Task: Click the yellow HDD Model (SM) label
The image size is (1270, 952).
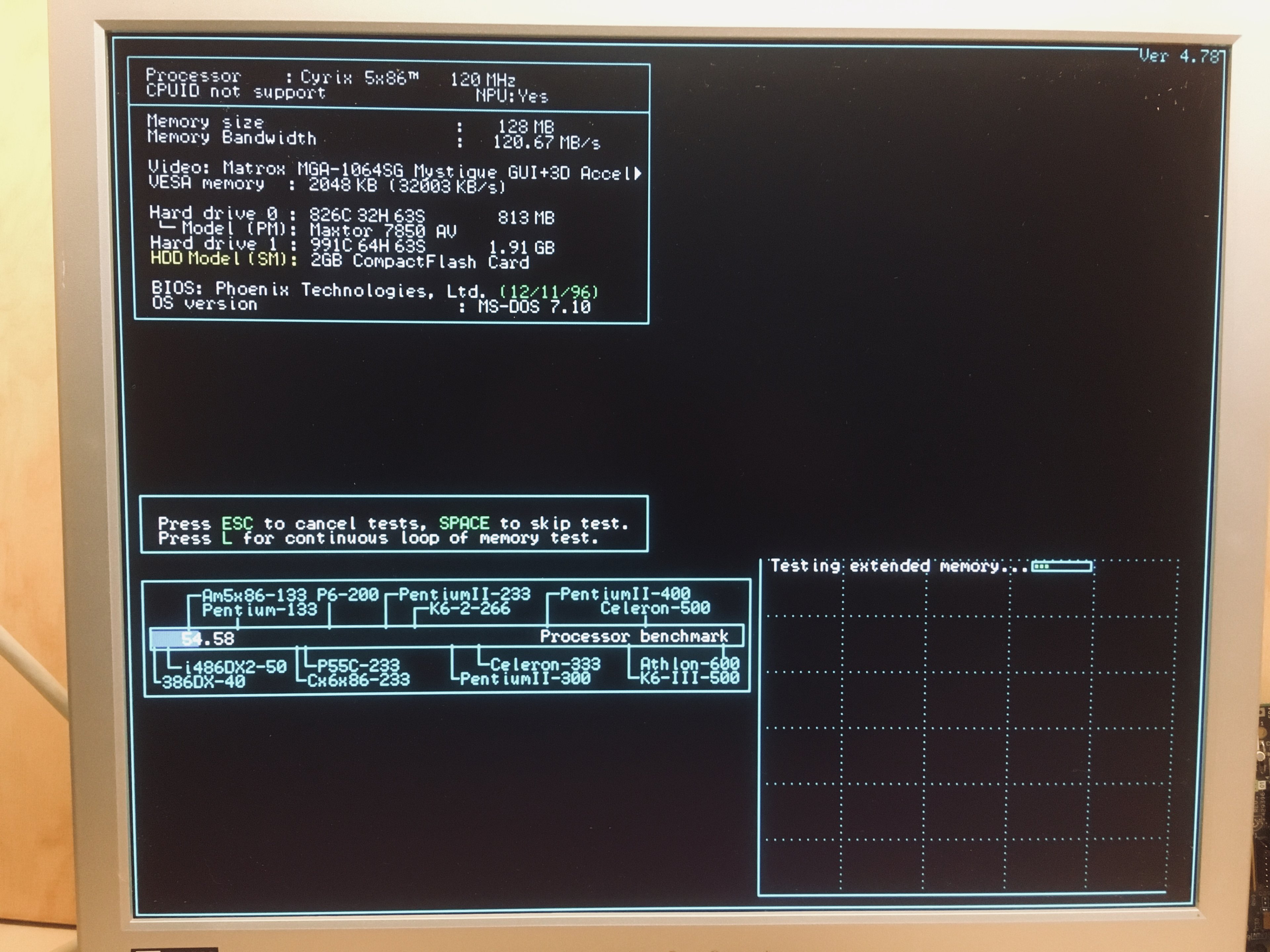Action: [x=224, y=259]
